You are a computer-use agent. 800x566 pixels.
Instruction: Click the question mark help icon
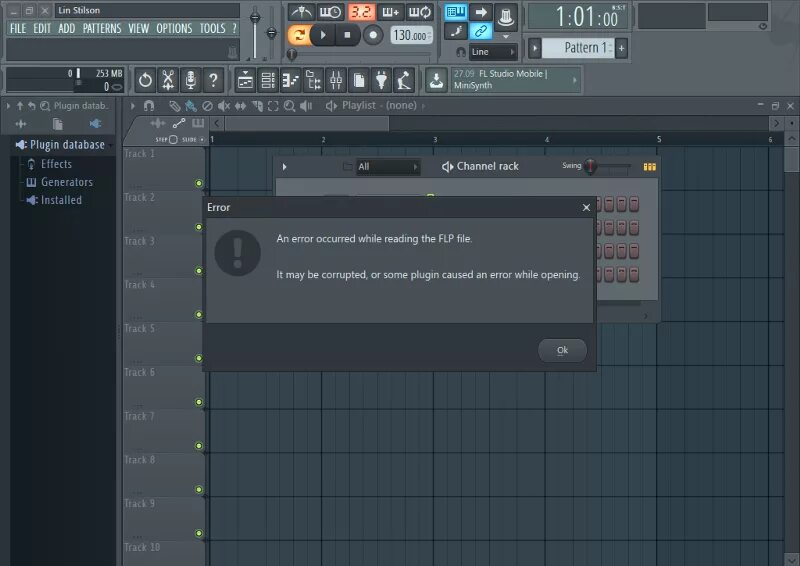(x=213, y=80)
